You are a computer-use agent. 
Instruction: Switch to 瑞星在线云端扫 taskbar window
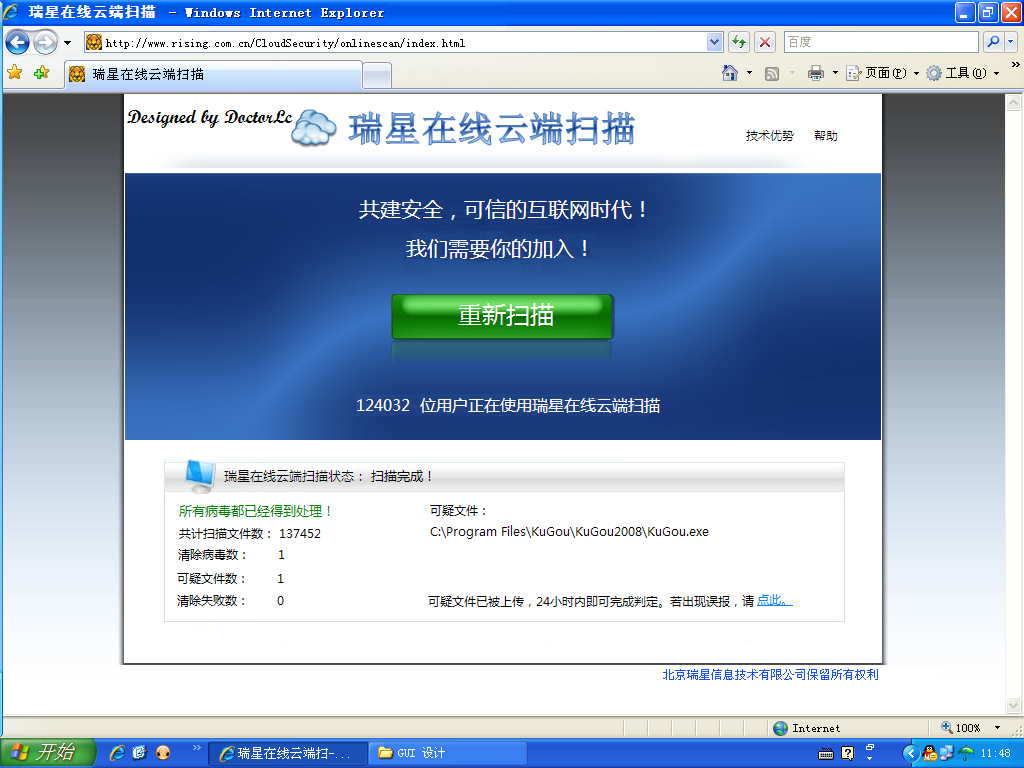[287, 753]
